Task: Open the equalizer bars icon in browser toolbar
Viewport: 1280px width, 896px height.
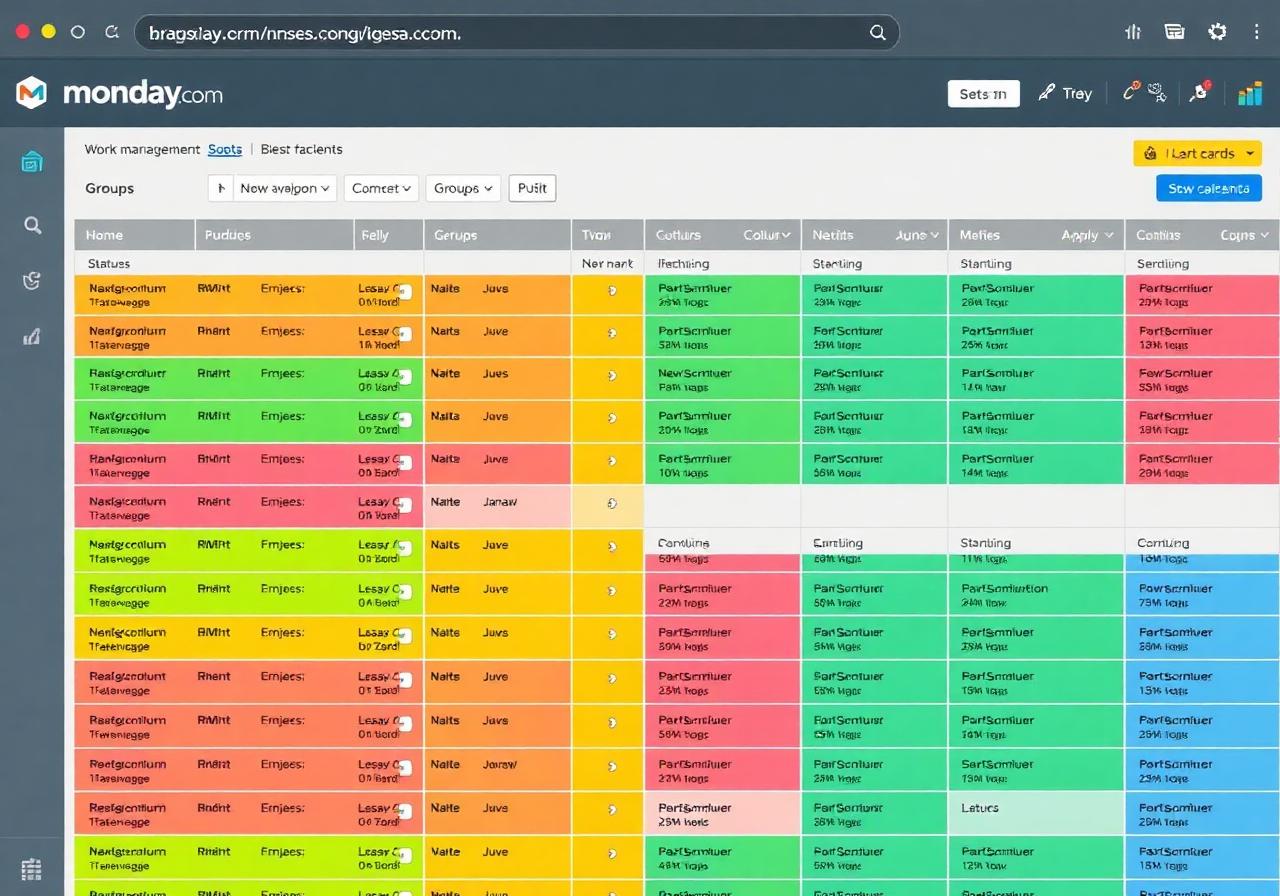Action: 1133,32
